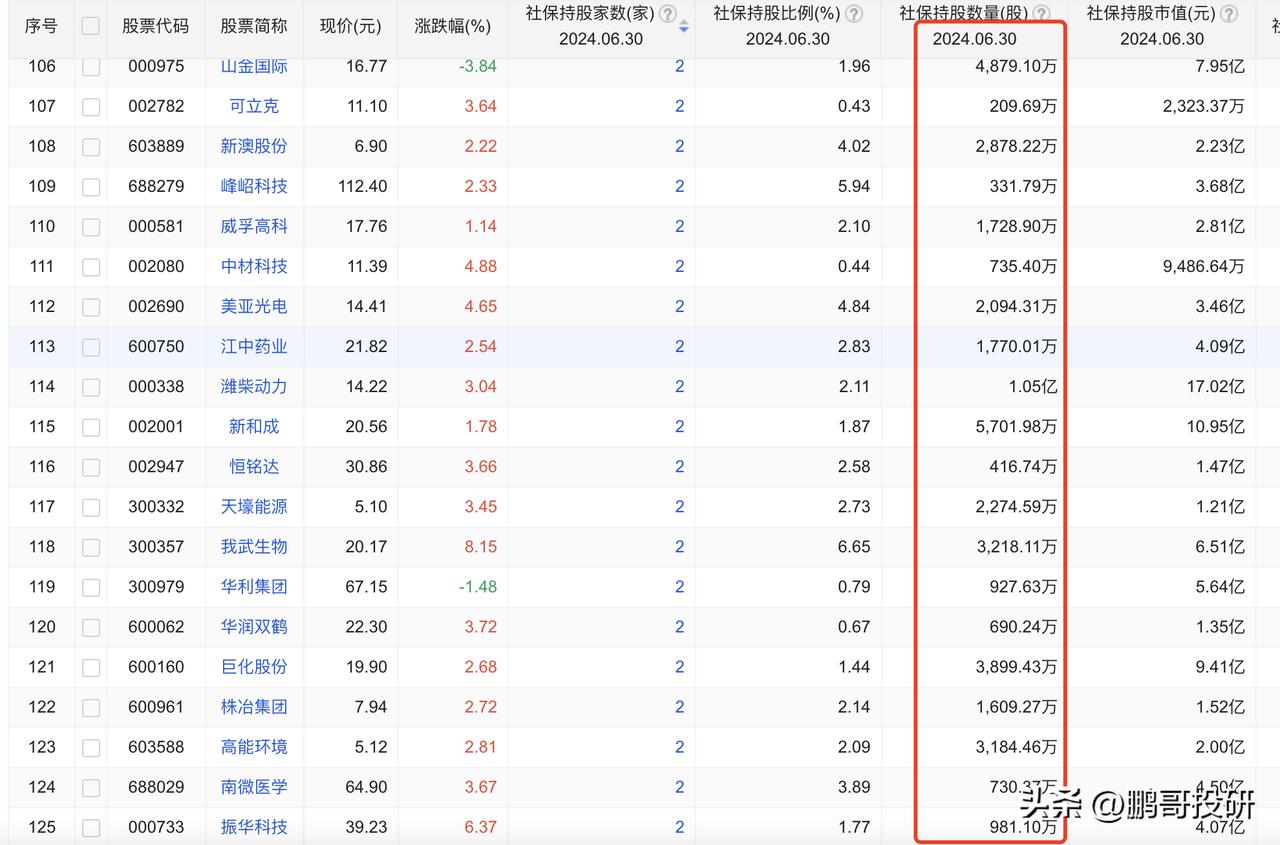
Task: Select stock code 300357
Action: tap(156, 546)
